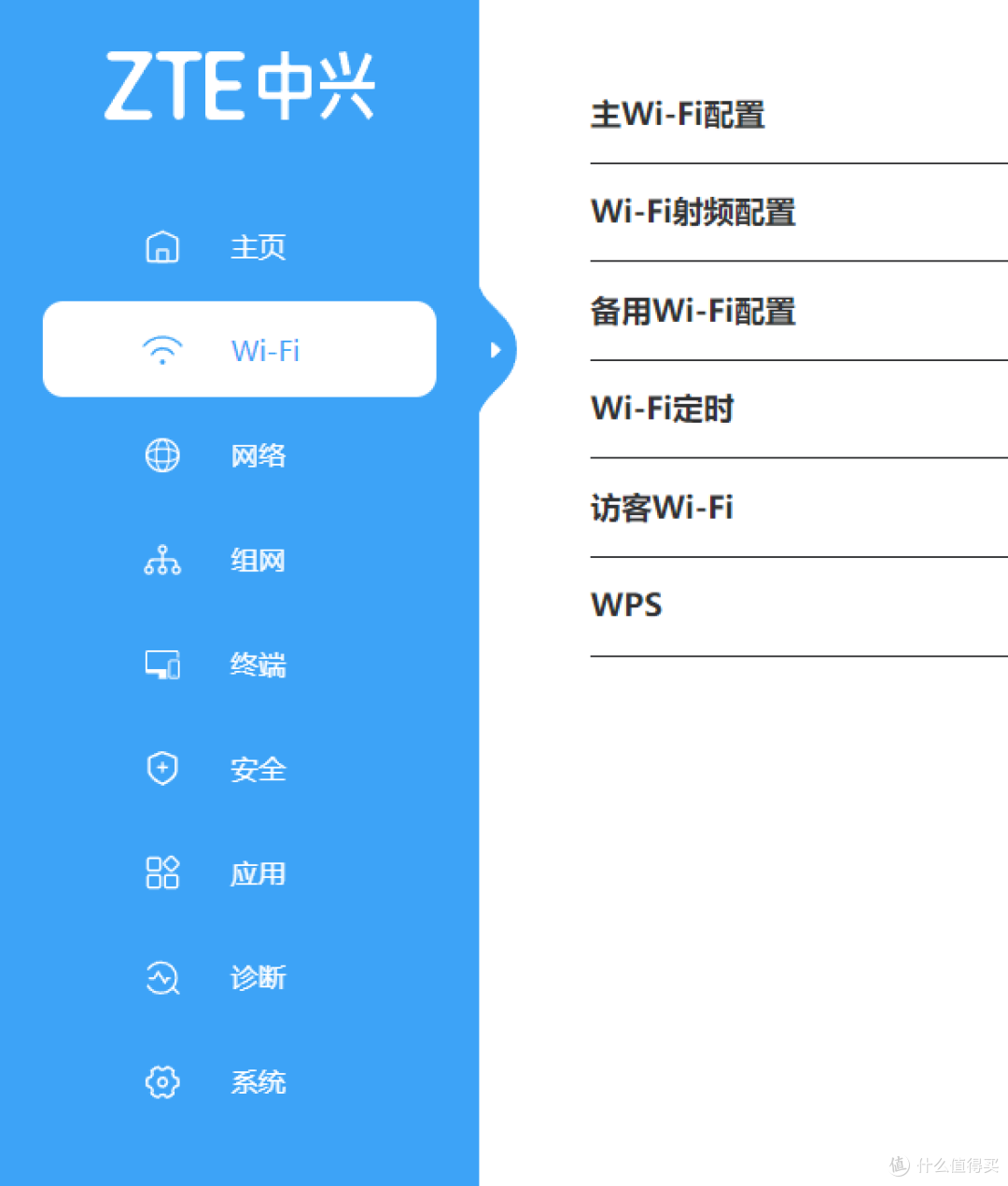This screenshot has height=1186, width=1008.
Task: Click the ZTE 中兴 logo
Action: coord(240,86)
